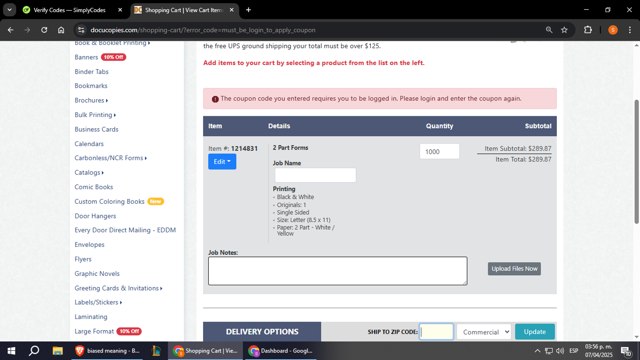This screenshot has height=360, width=640.
Task: Open the notifications center icon
Action: (626, 351)
